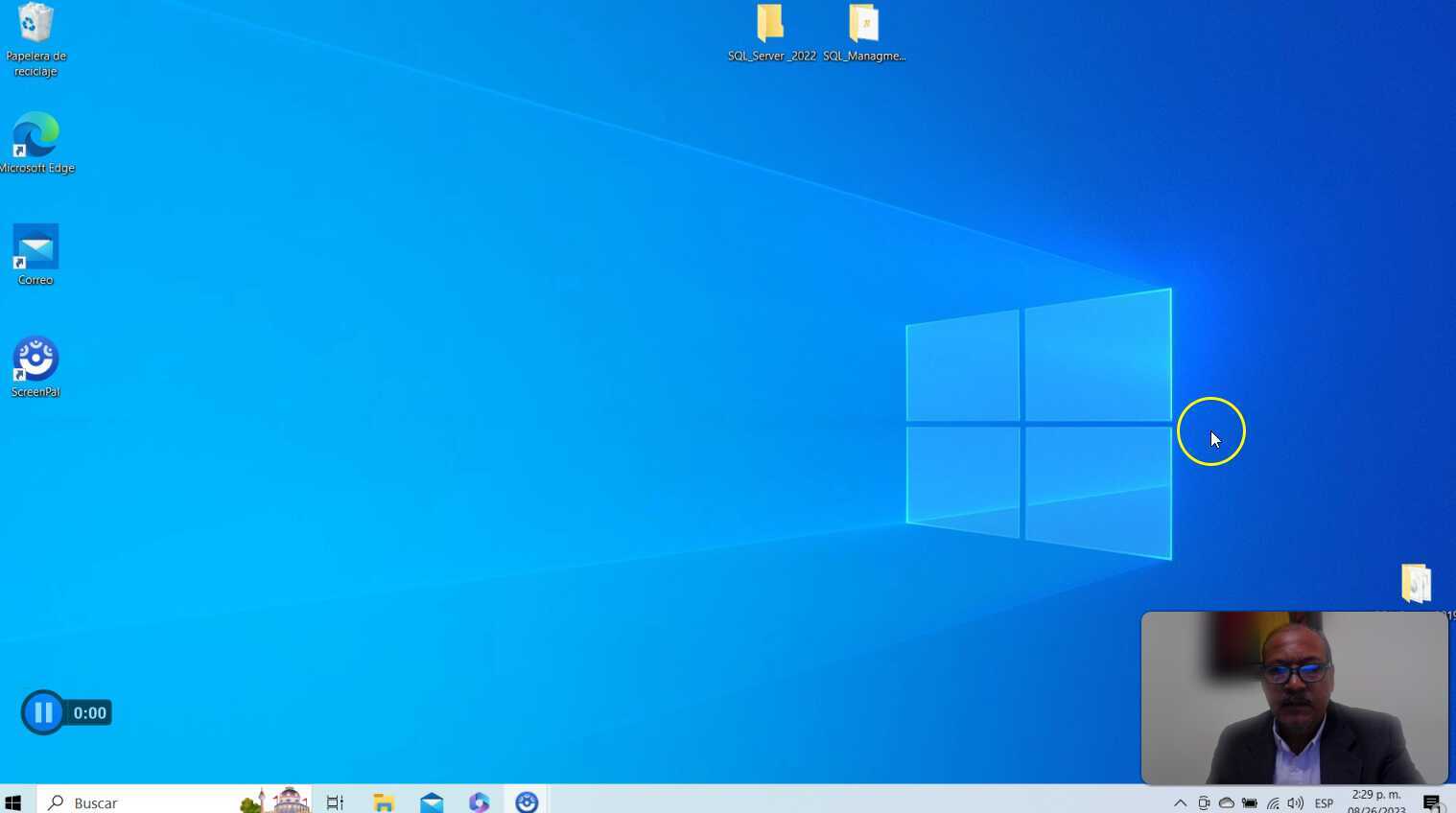This screenshot has width=1456, height=813.
Task: Select the SQL_Managme... folder on desktop
Action: [x=864, y=34]
